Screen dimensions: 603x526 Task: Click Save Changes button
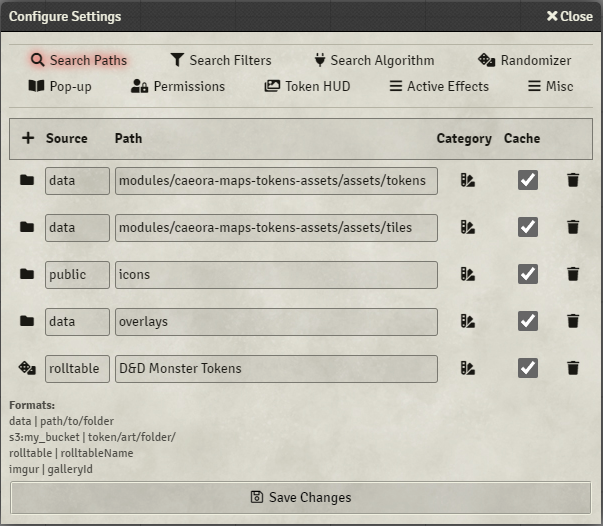click(x=301, y=498)
